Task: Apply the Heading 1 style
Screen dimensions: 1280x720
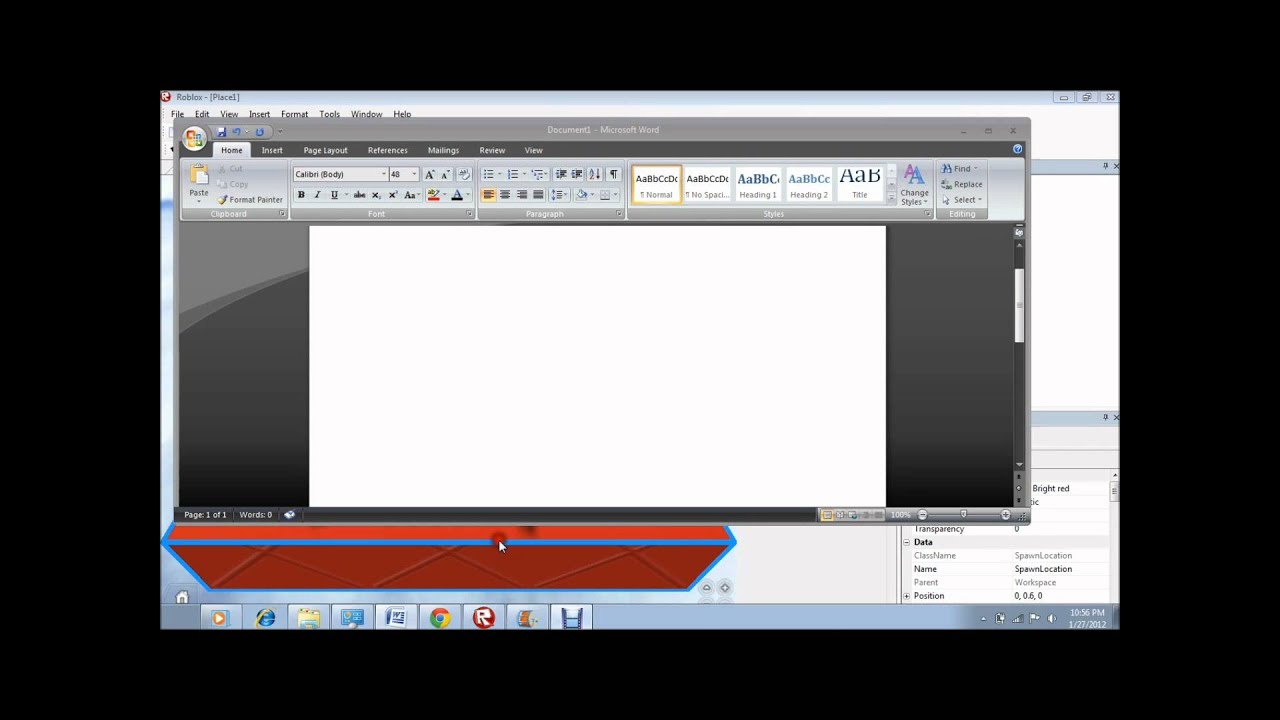Action: [757, 184]
